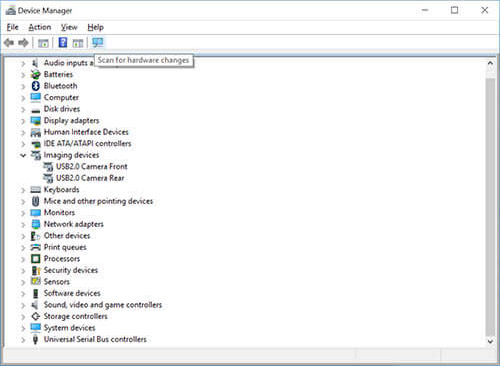
Task: Click the Storage controllers category icon
Action: 36,316
